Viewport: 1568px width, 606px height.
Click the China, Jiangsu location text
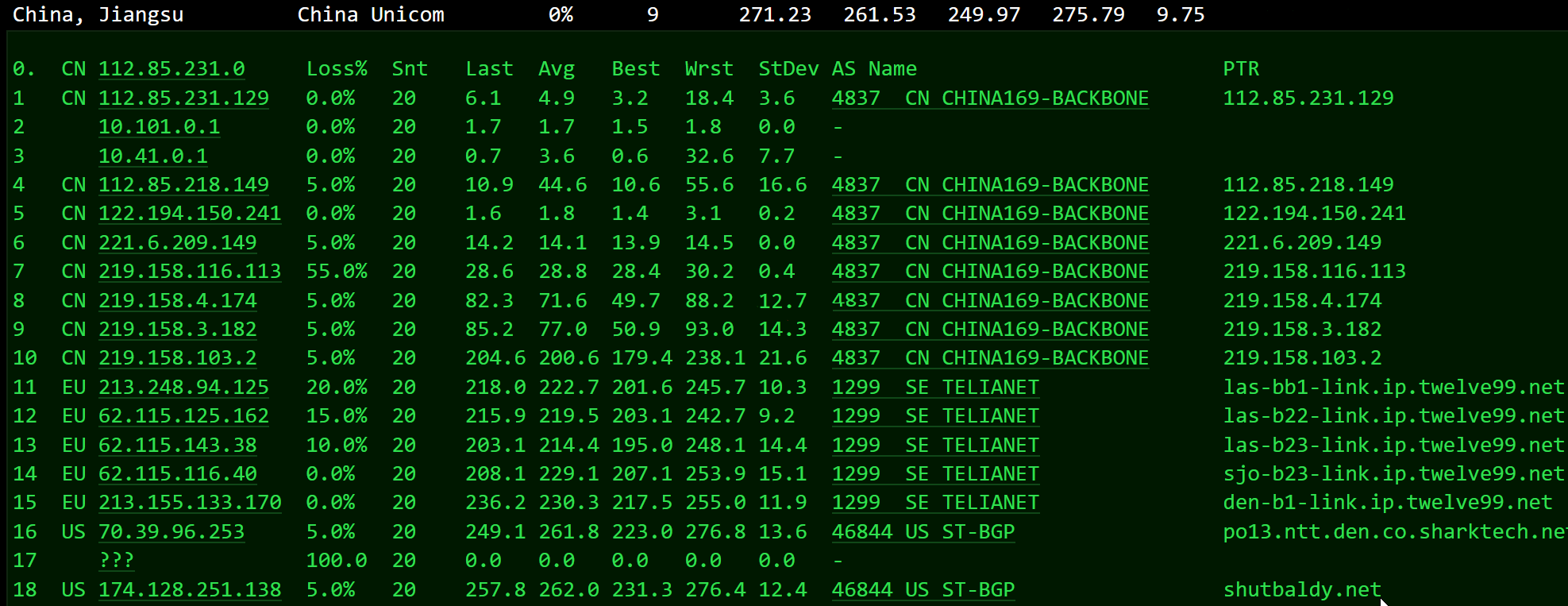point(98,14)
